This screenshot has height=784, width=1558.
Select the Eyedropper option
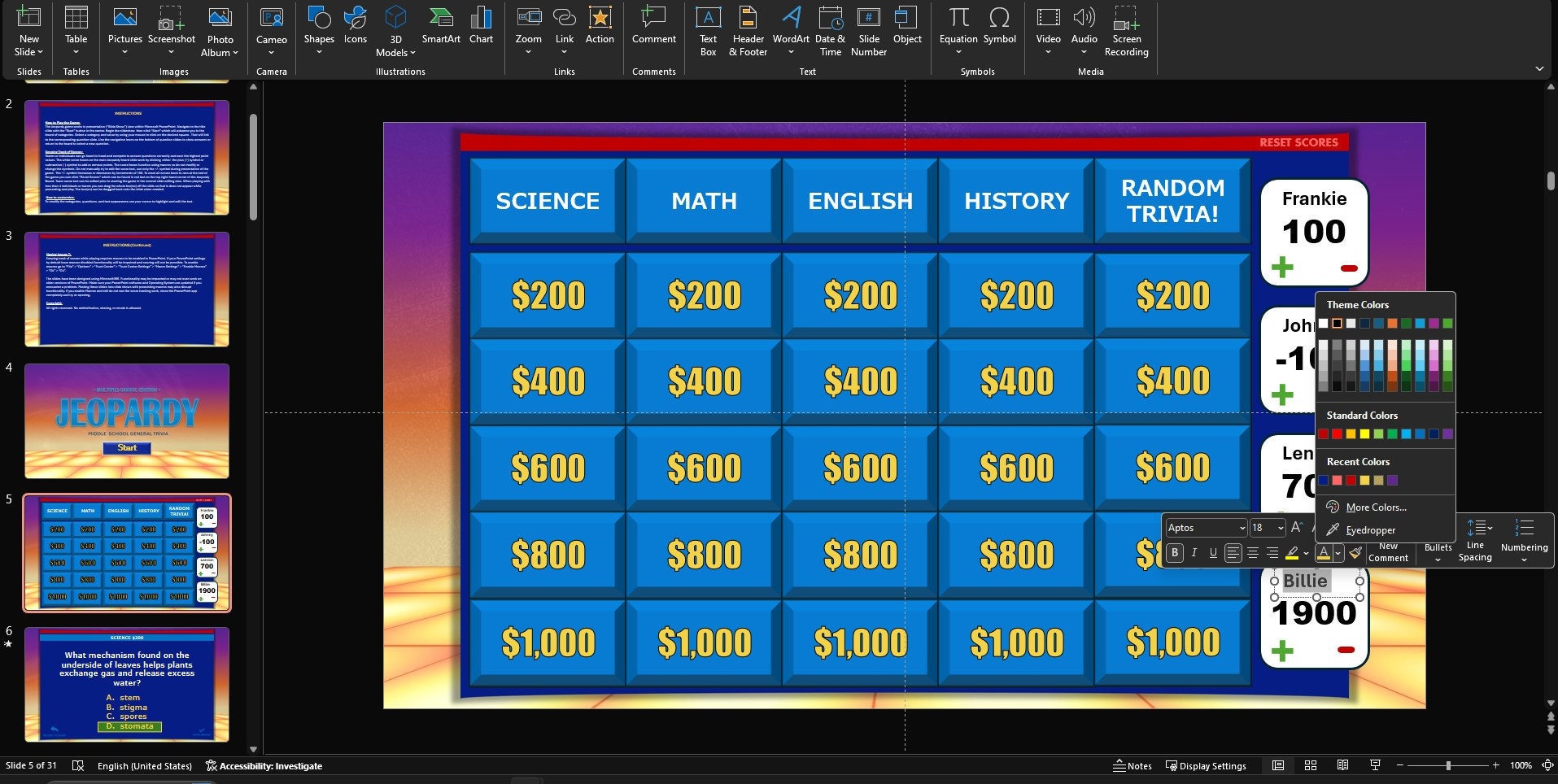(1370, 529)
